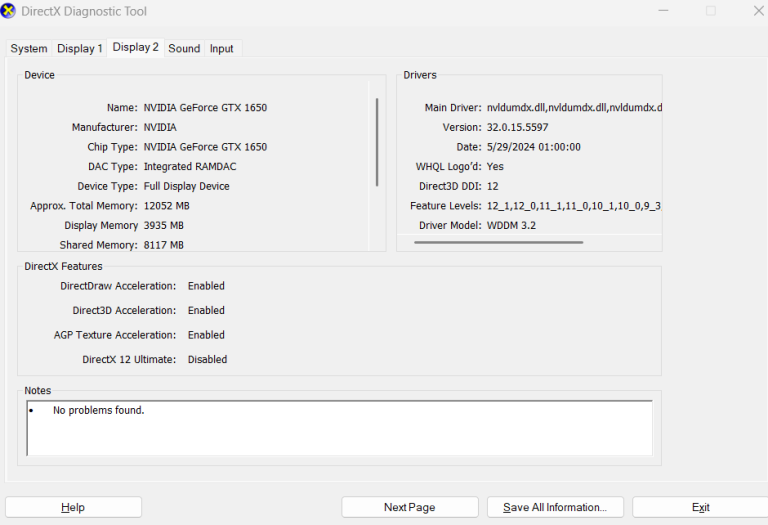Click the Main Driver file names text
This screenshot has height=525, width=768.
(x=574, y=108)
